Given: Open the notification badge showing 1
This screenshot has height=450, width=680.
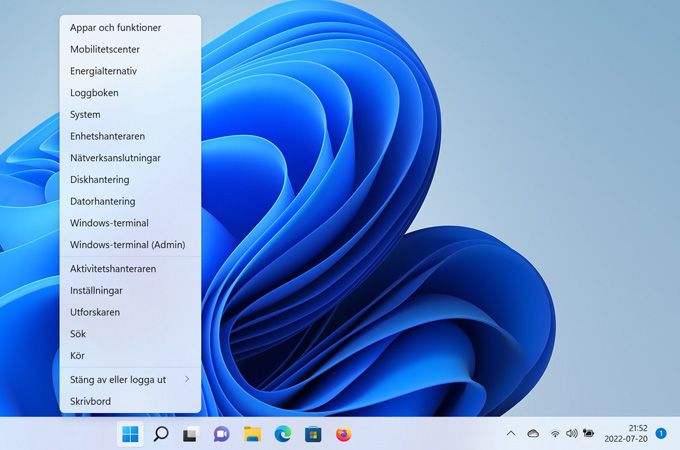Looking at the screenshot, I should click(x=661, y=433).
